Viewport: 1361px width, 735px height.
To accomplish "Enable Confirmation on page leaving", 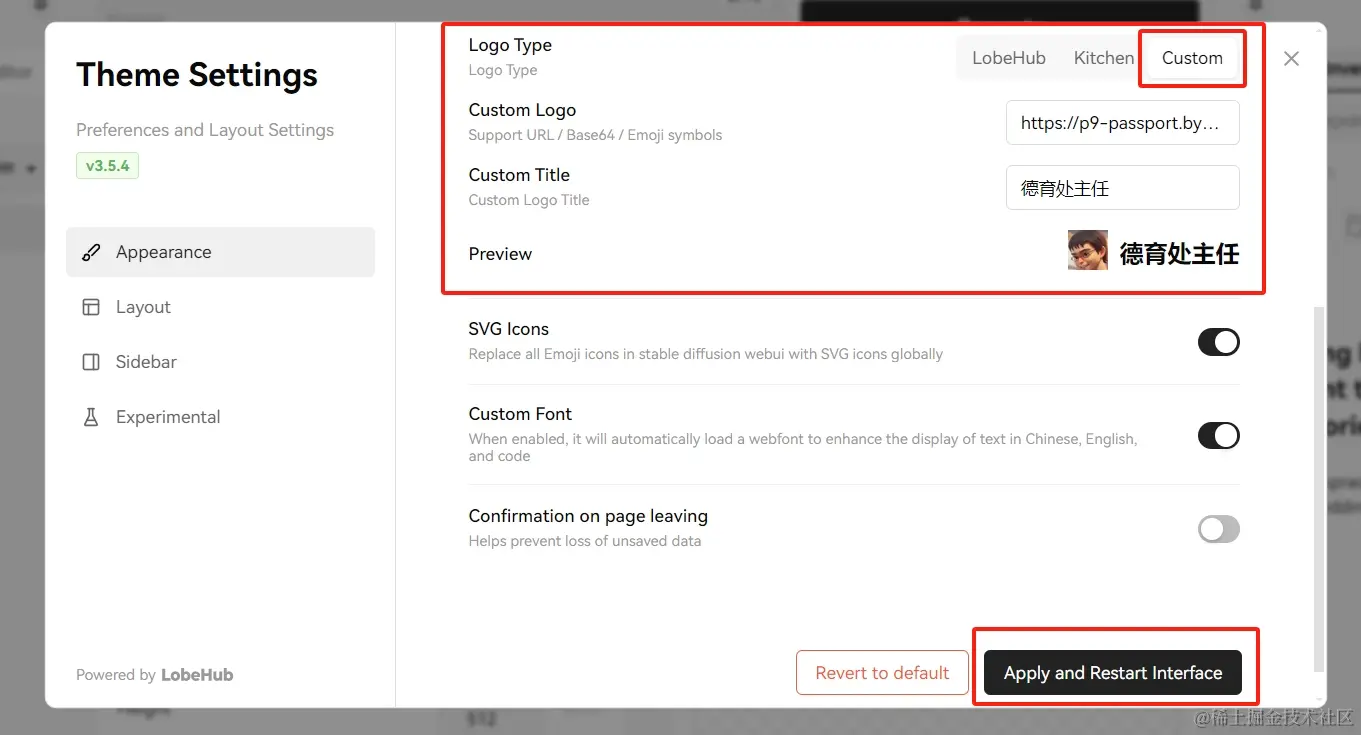I will [1218, 529].
